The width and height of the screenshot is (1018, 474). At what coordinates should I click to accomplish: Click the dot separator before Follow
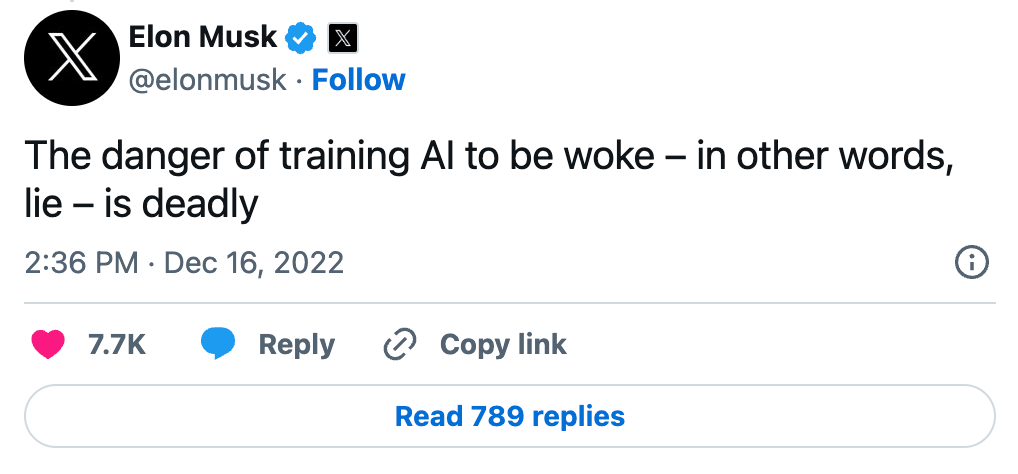point(299,81)
